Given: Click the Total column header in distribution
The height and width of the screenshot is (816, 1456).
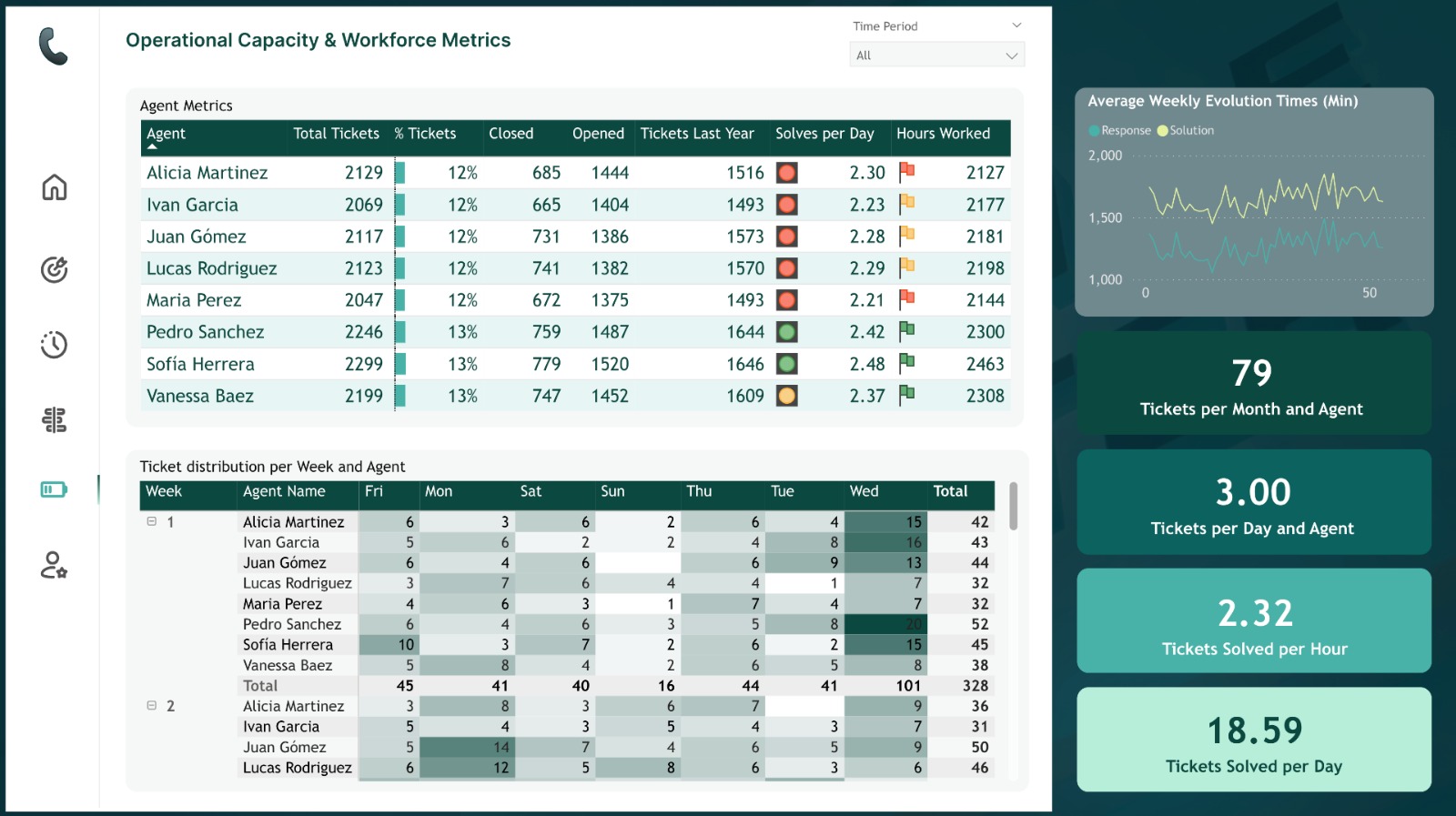Looking at the screenshot, I should (950, 491).
